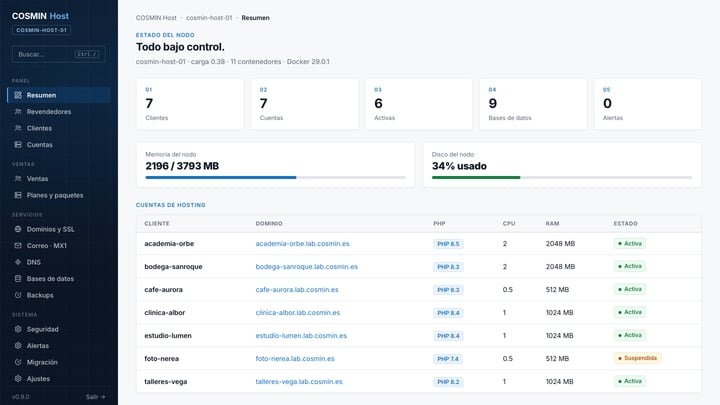Click the Backups clock icon
The width and height of the screenshot is (720, 405).
click(x=18, y=295)
